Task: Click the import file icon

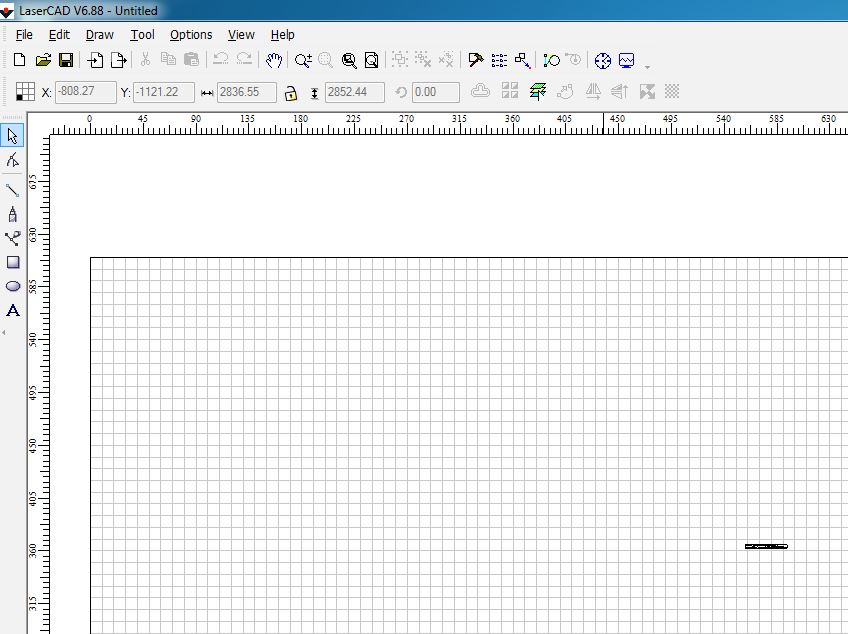Action: point(95,61)
